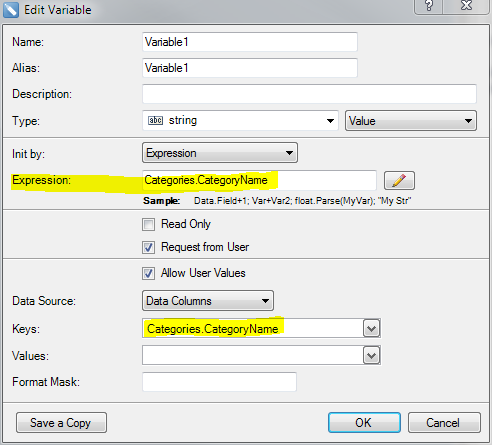The width and height of the screenshot is (492, 445).
Task: Click the Format Mask input field
Action: 219,382
